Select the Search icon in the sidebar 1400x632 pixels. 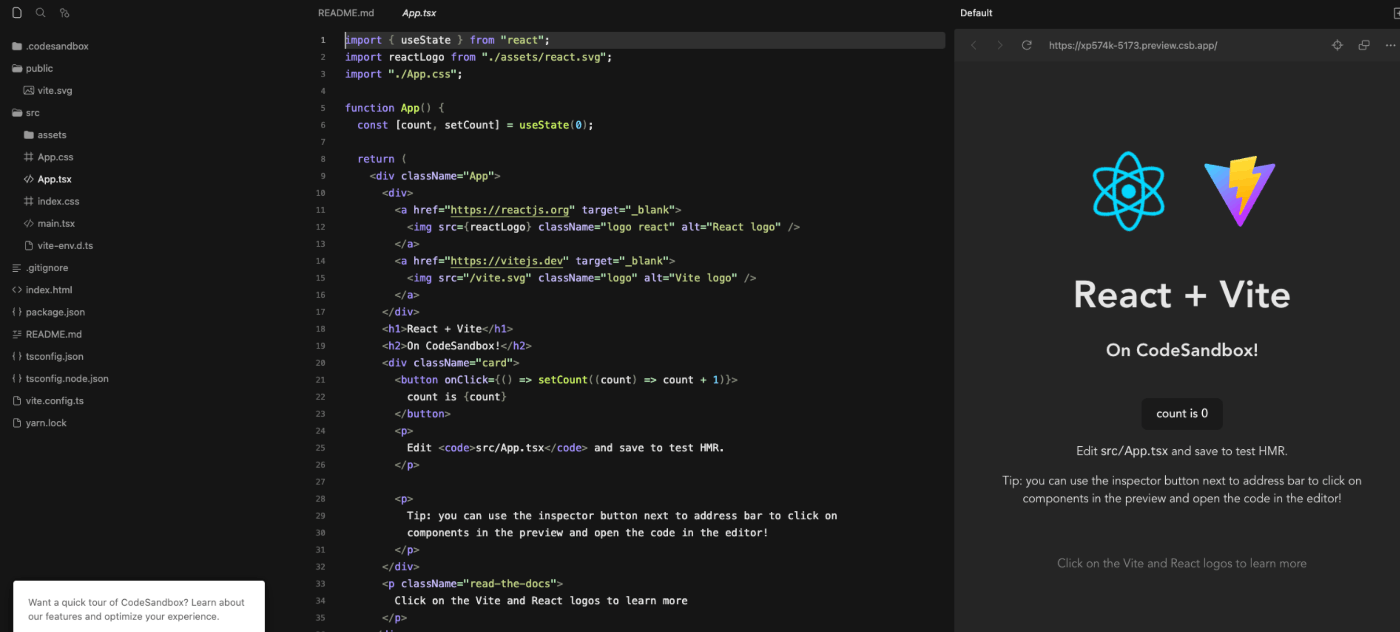point(39,13)
